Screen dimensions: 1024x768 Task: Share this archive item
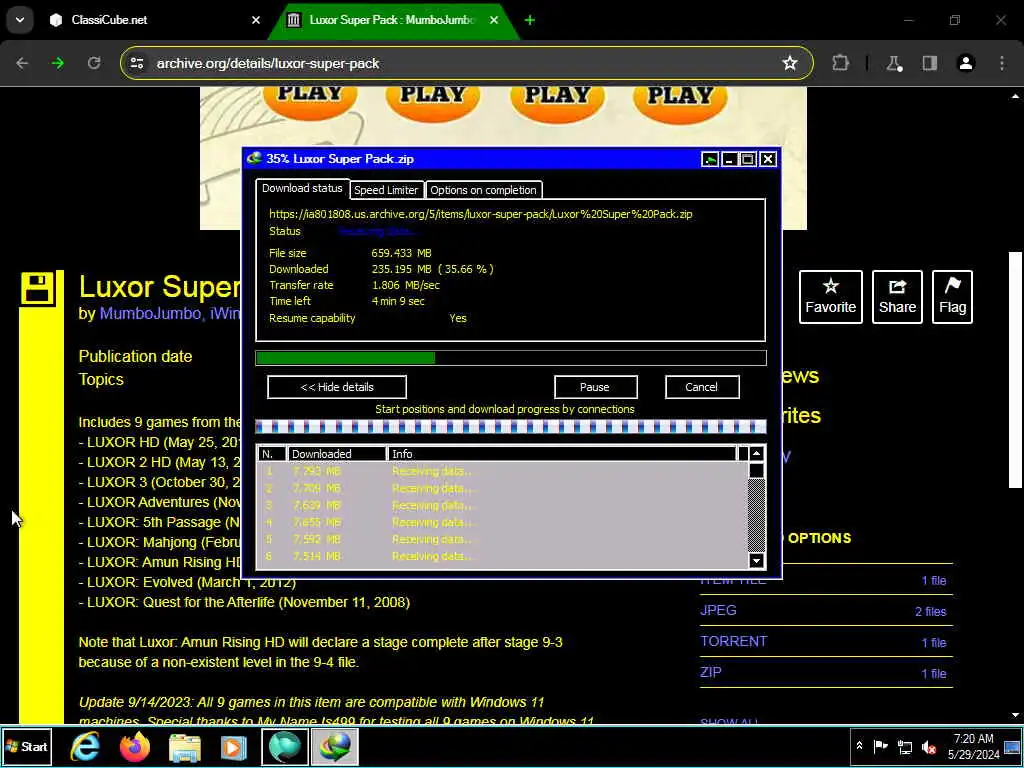pos(897,296)
